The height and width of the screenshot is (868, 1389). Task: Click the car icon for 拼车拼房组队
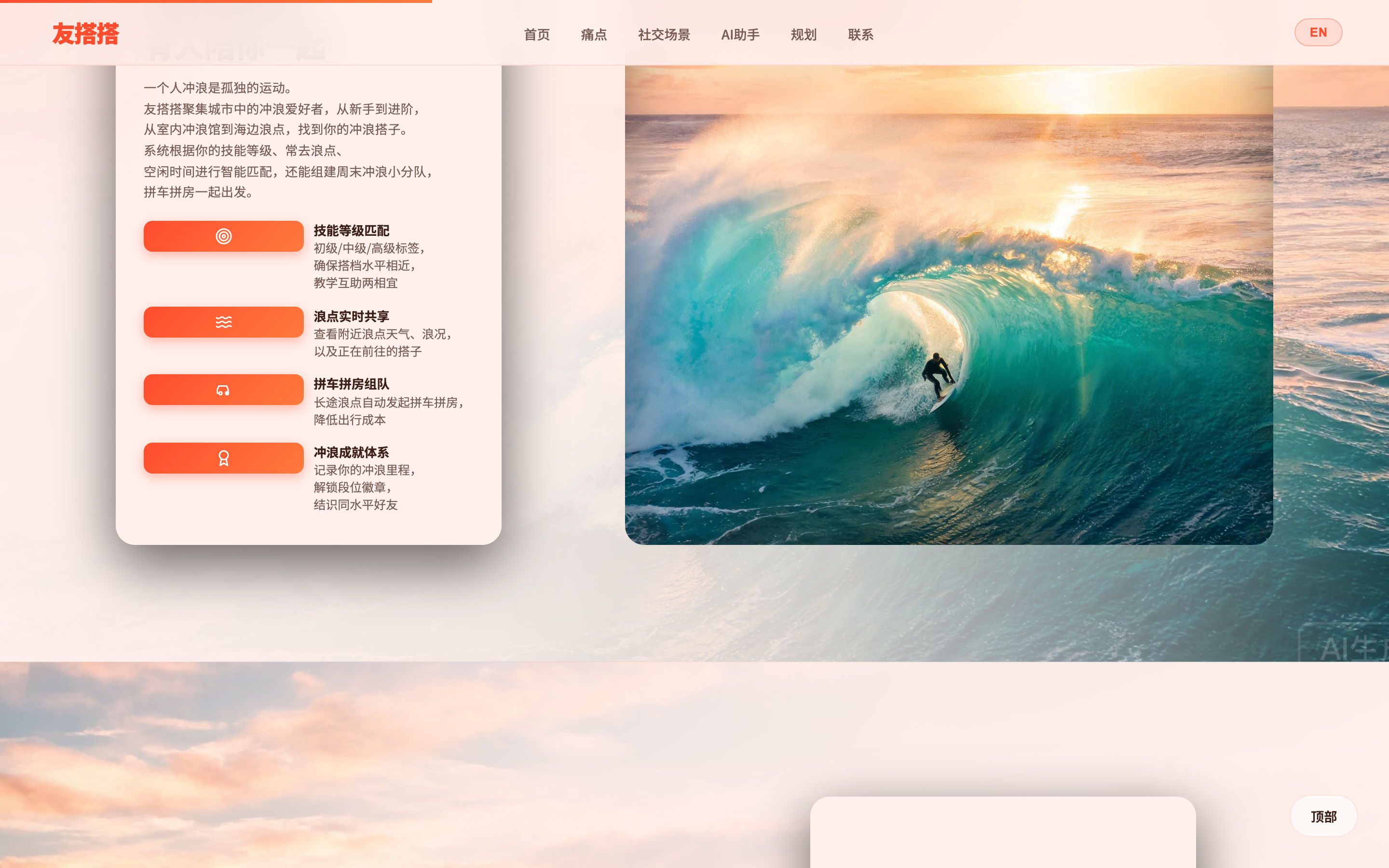click(x=223, y=390)
